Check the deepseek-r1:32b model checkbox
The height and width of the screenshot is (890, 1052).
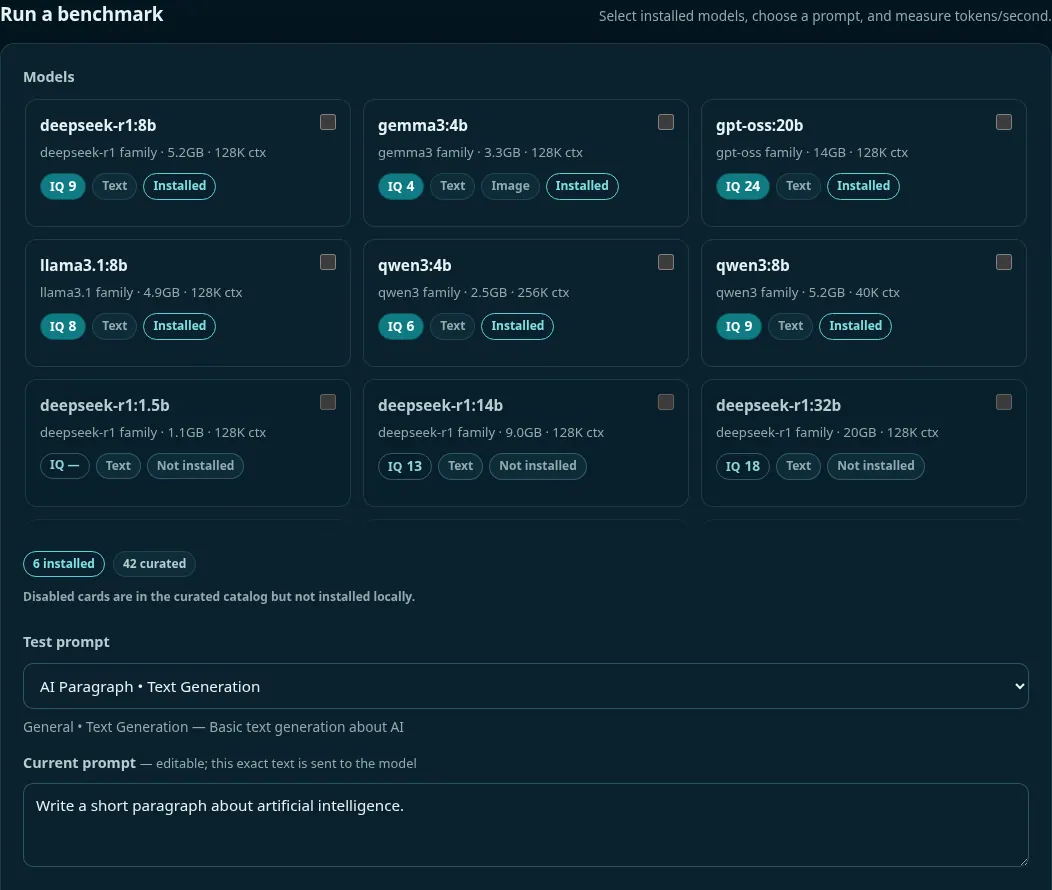tap(1004, 402)
